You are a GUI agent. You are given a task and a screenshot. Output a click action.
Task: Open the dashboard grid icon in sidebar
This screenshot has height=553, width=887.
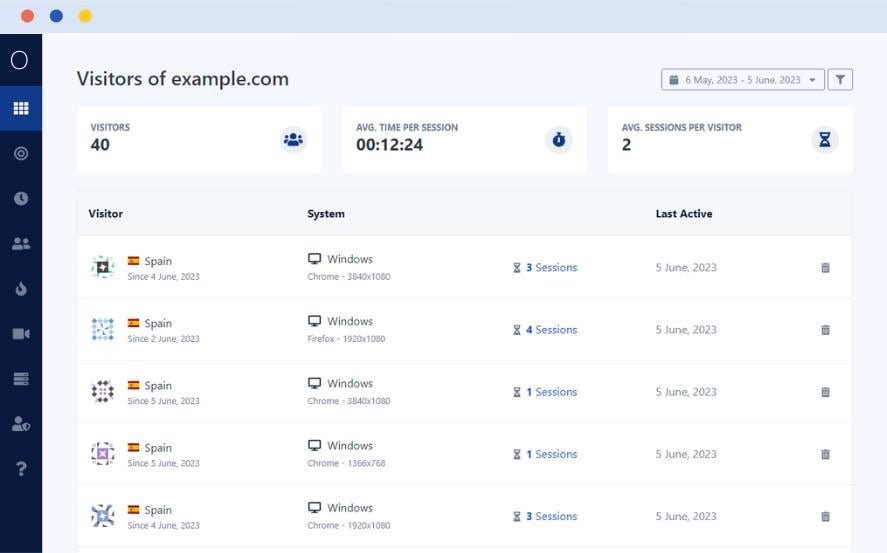point(20,108)
